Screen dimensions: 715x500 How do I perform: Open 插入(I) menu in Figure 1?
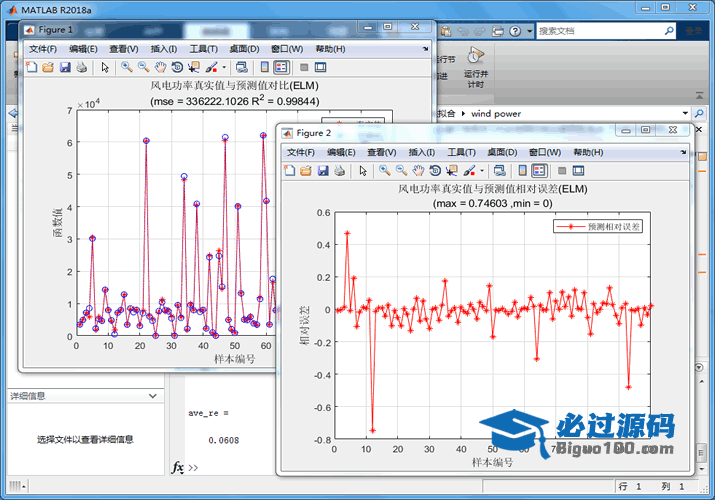(x=163, y=48)
